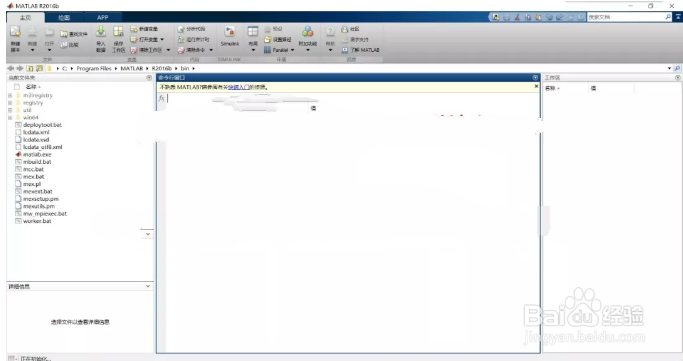Open the Clear Commands (清除命令) dropdown arrow

(x=211, y=50)
